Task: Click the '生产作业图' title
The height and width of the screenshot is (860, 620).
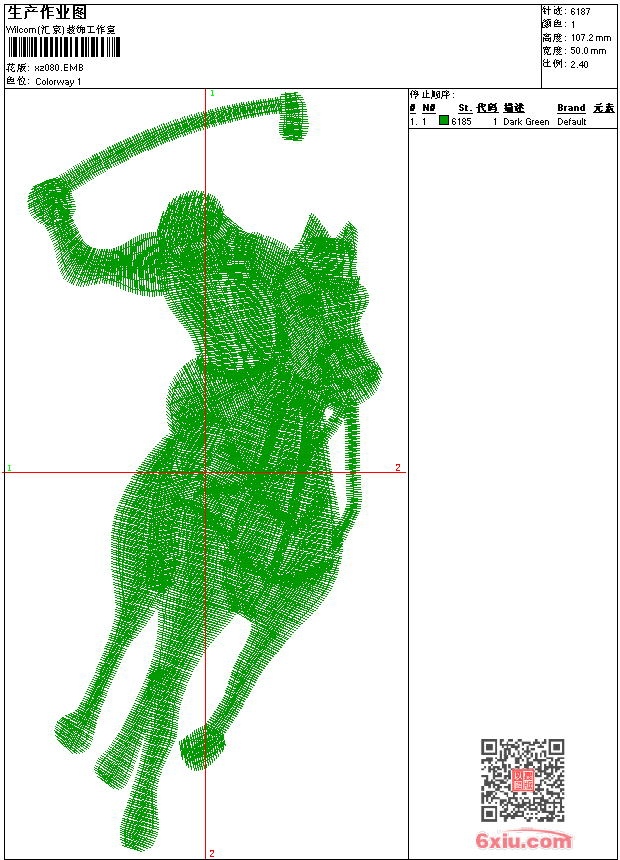Action: 47,13
